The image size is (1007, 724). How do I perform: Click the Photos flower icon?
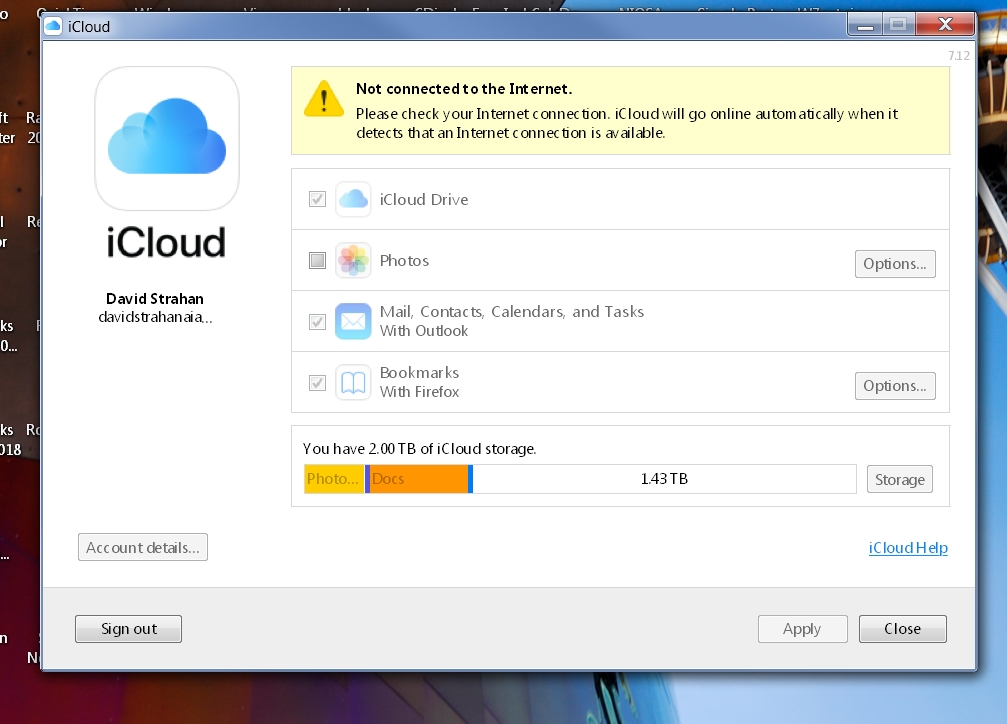(x=353, y=260)
